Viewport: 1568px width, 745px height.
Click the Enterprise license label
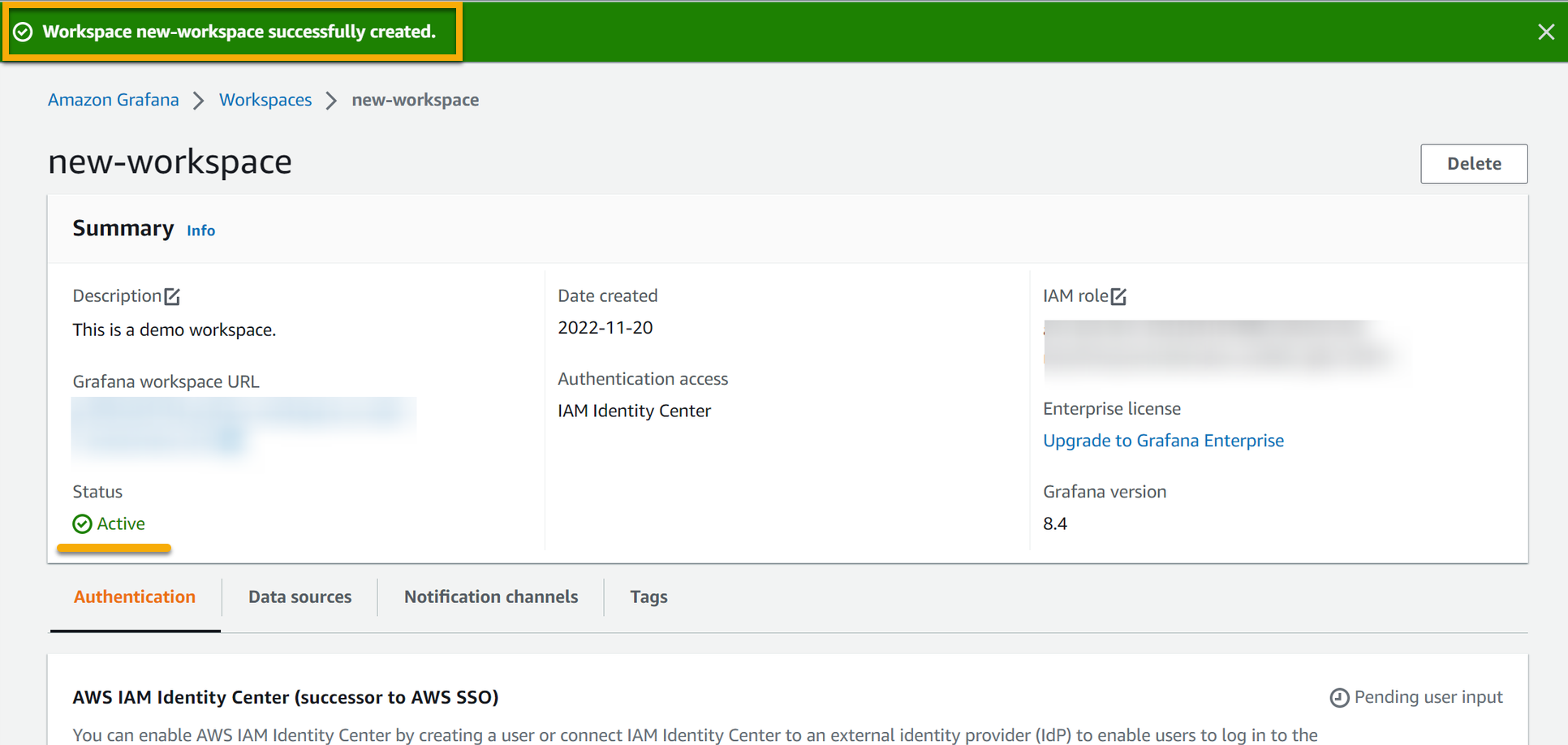coord(1112,409)
